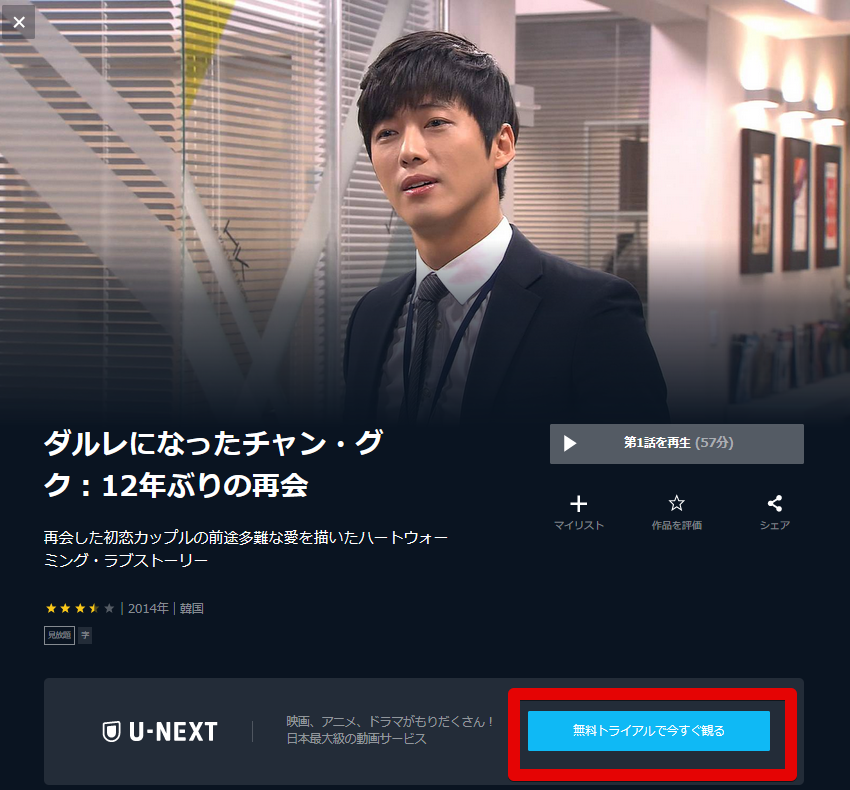Click the yellow star rating row
The height and width of the screenshot is (790, 850).
click(x=80, y=608)
